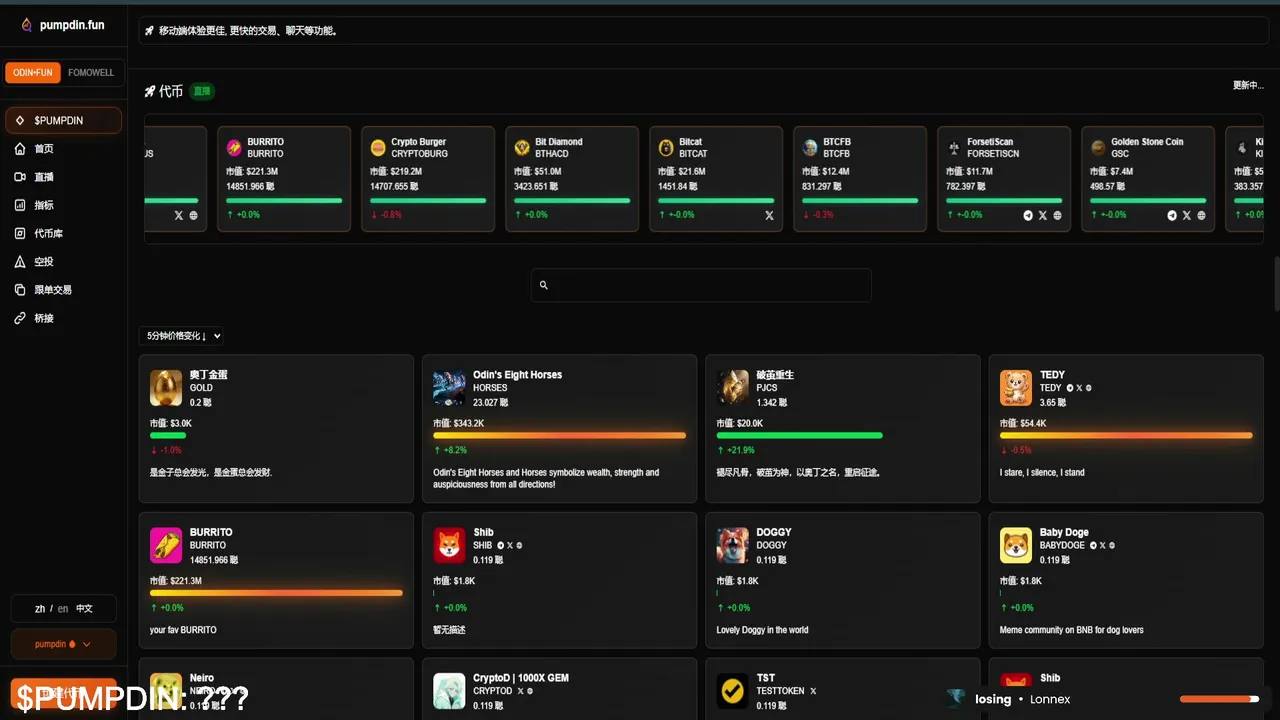Screen dimensions: 1280x720
Task: Go to 跟单交易 in the sidebar
Action: tap(53, 289)
